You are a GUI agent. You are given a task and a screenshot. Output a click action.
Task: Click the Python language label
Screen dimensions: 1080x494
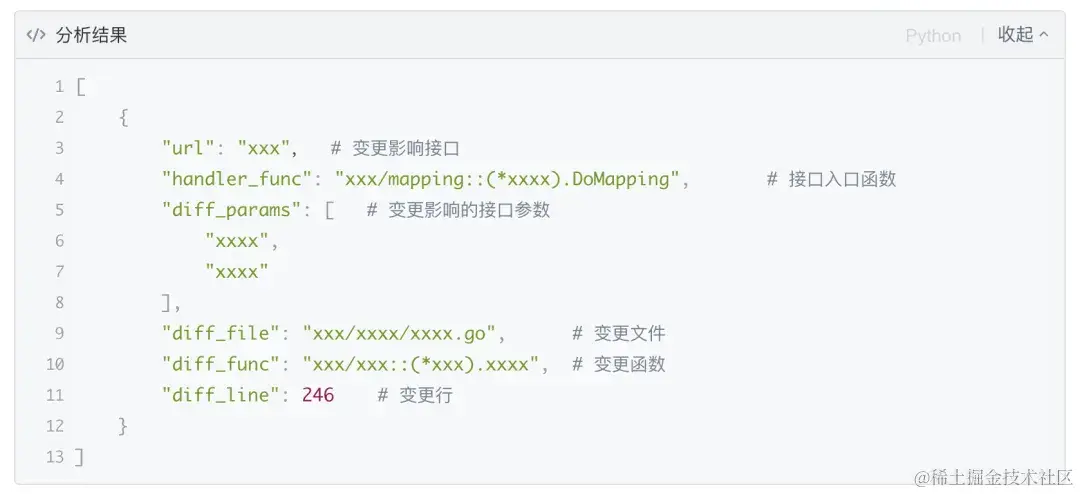pos(933,36)
